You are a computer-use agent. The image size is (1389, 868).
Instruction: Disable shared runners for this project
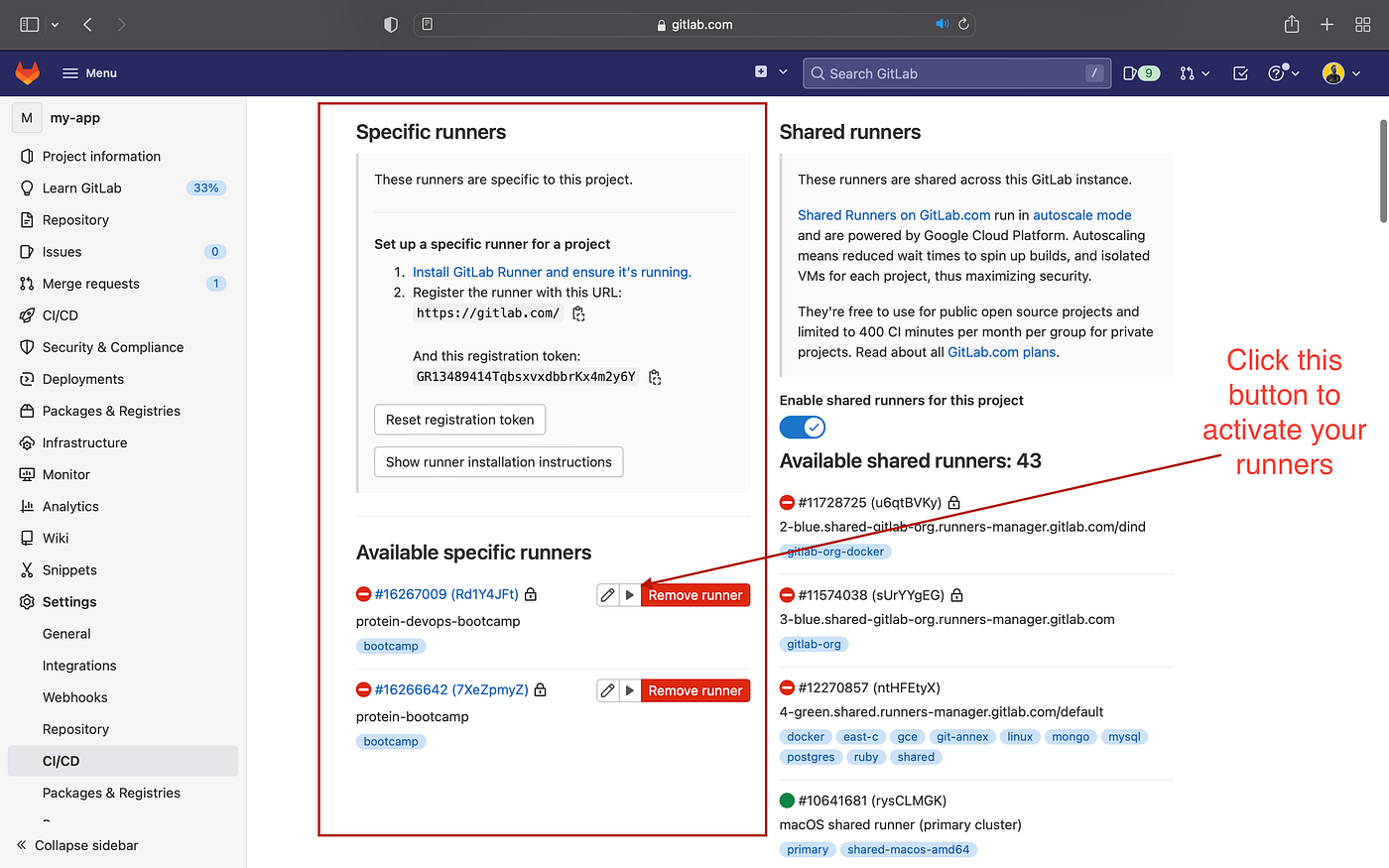[802, 427]
